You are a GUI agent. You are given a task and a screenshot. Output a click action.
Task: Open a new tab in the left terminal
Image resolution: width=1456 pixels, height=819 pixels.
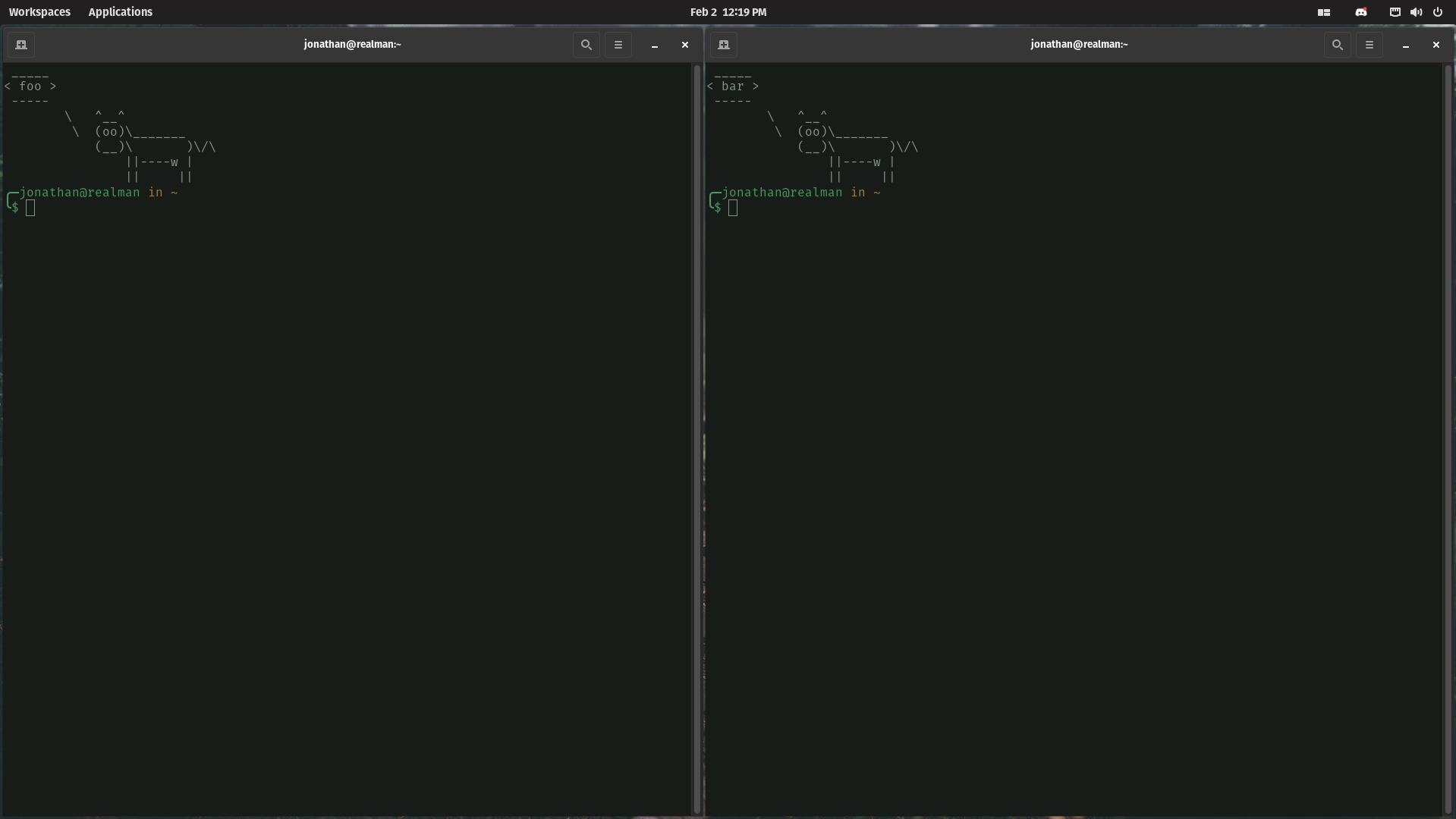point(21,45)
